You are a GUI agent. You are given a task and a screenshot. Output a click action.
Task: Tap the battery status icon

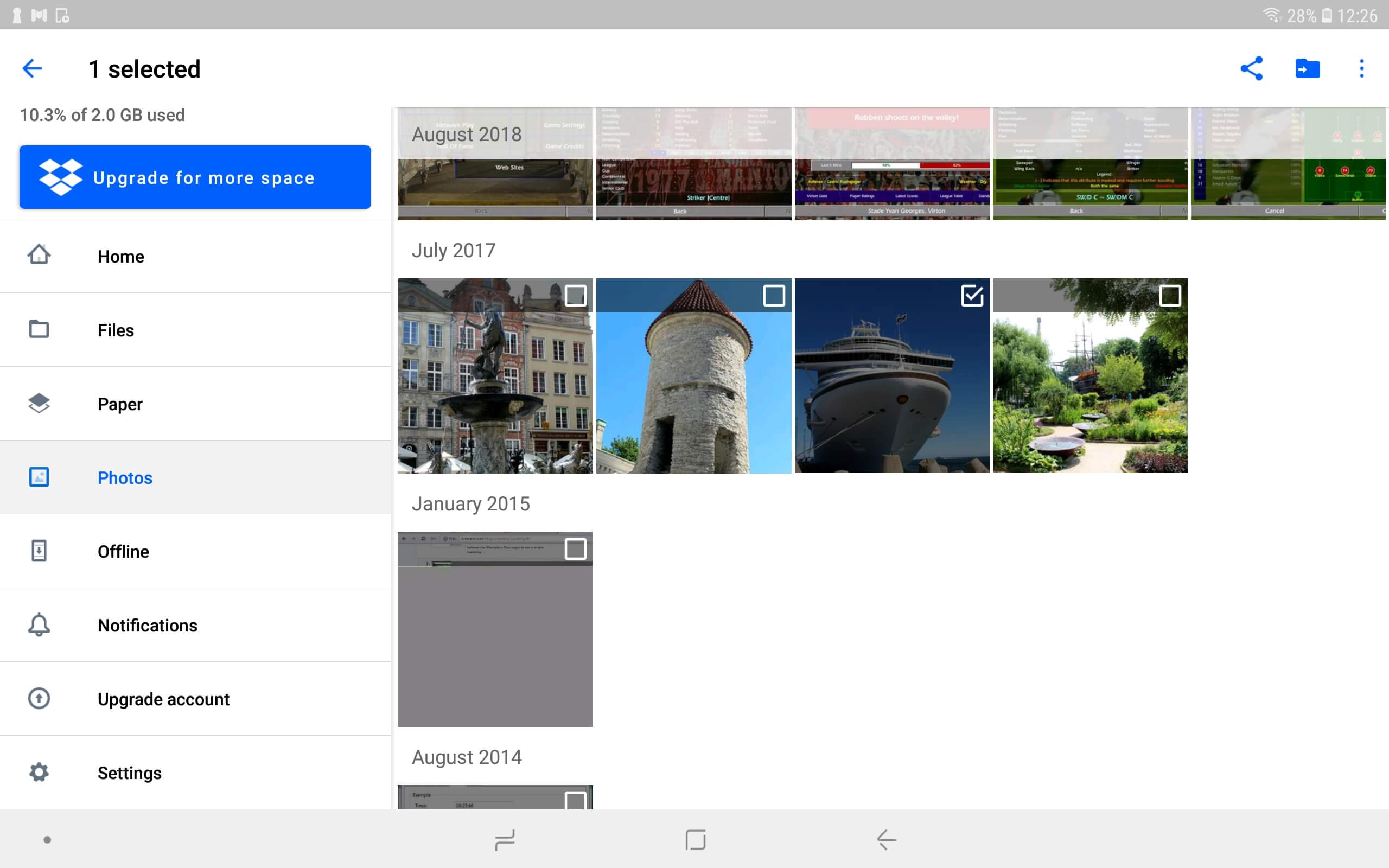(x=1327, y=15)
